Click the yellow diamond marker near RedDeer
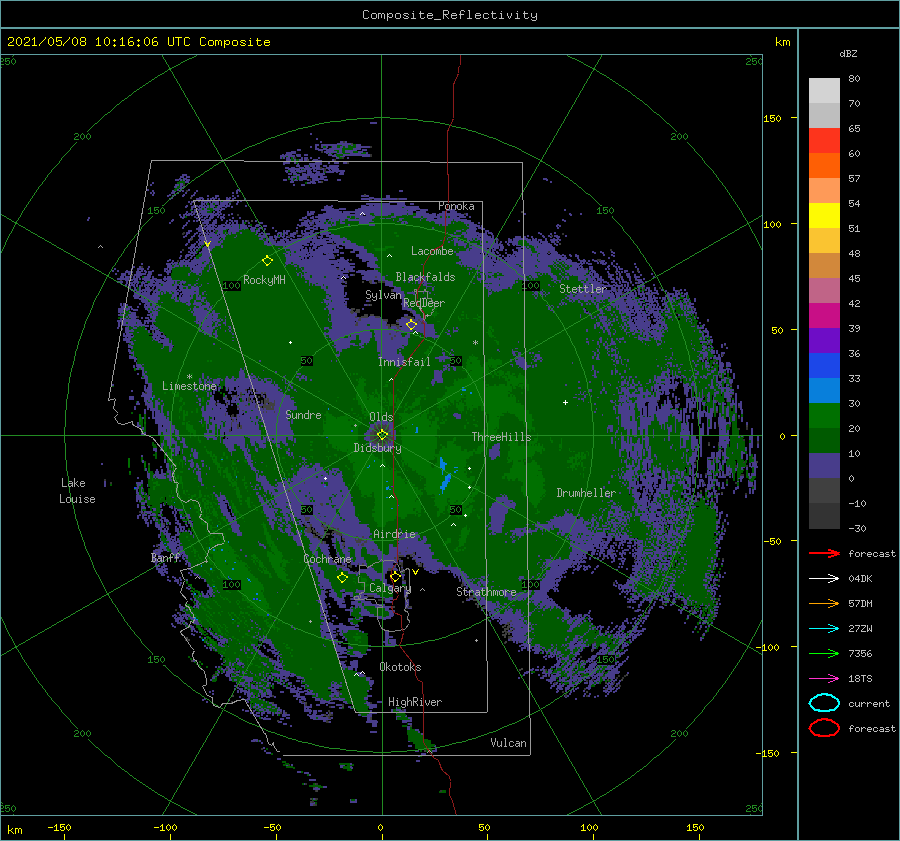Screen dimensions: 900x841 click(x=411, y=325)
